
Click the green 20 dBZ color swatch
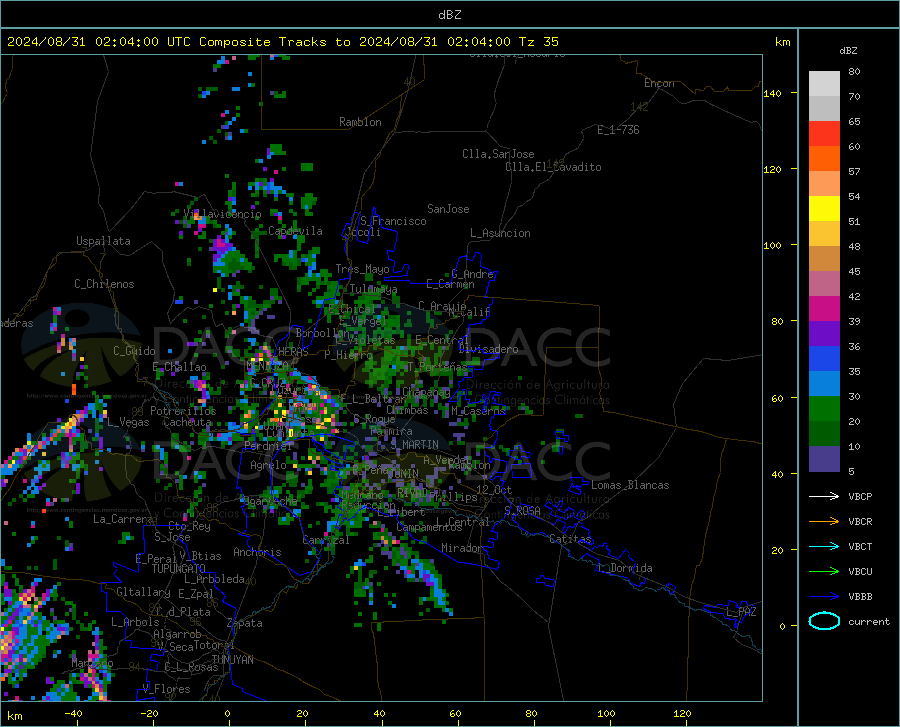coord(824,409)
